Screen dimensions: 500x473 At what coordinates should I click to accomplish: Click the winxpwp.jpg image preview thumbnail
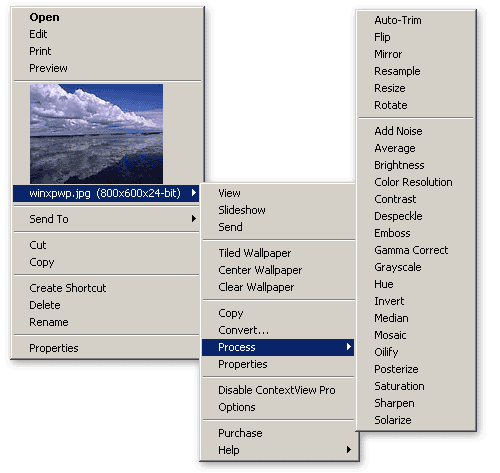coord(96,134)
